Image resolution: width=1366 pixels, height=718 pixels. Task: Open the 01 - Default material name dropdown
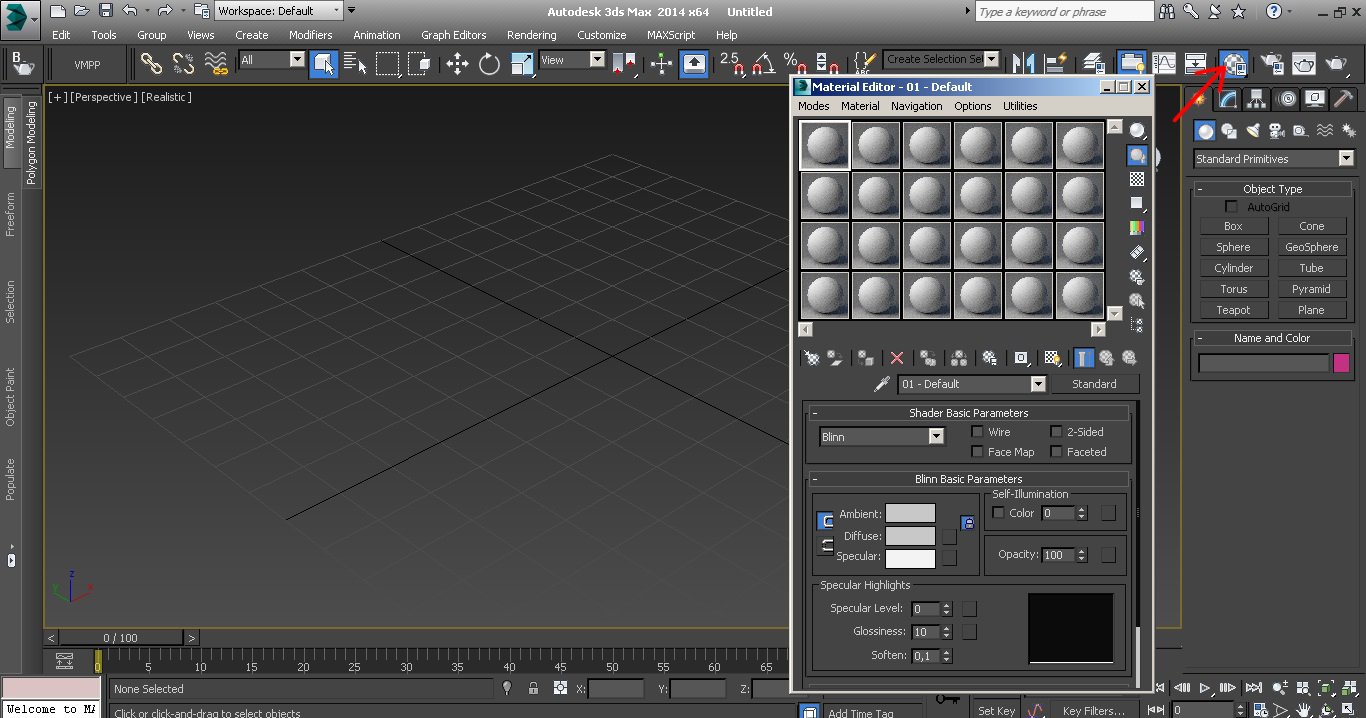tap(1038, 384)
